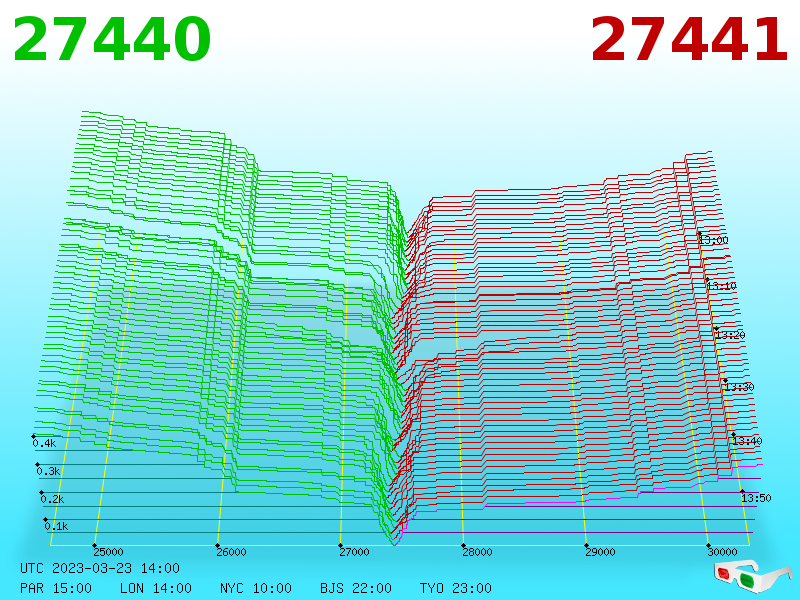Click the TYO 23:00 clock
The image size is (800, 600).
pos(456,588)
